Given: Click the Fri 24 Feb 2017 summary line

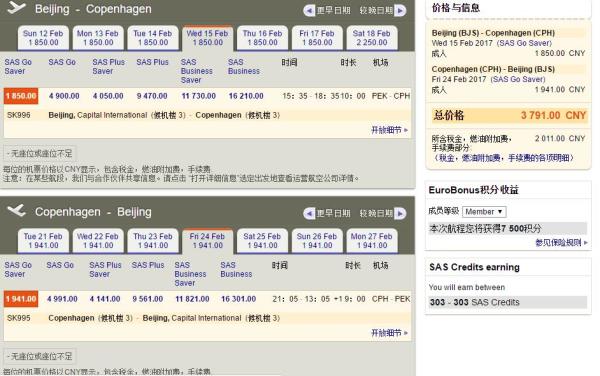Looking at the screenshot, I should (x=488, y=80).
